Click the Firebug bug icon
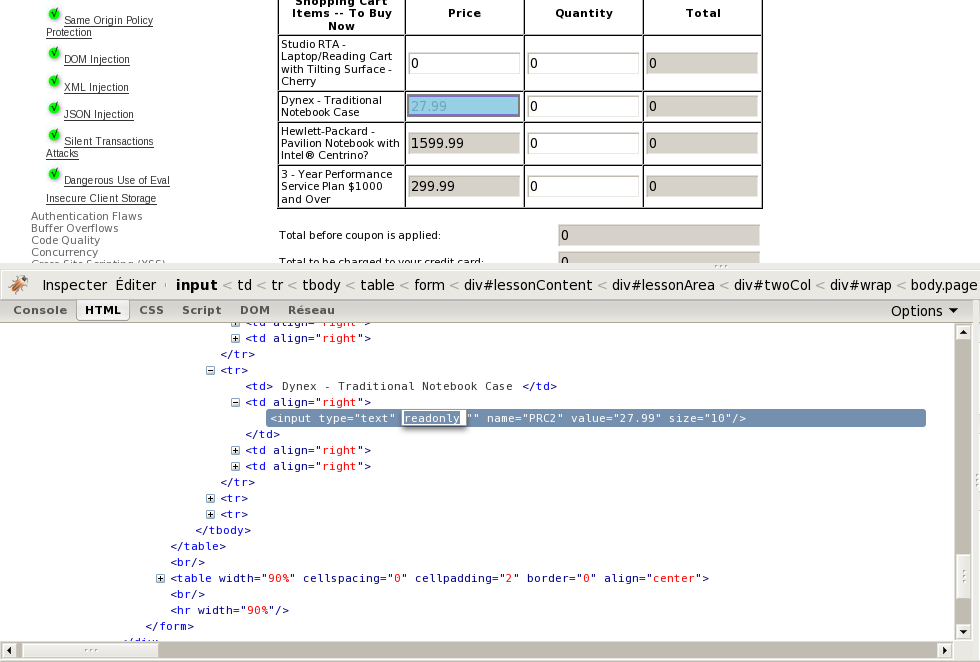The image size is (980, 662). (18, 285)
